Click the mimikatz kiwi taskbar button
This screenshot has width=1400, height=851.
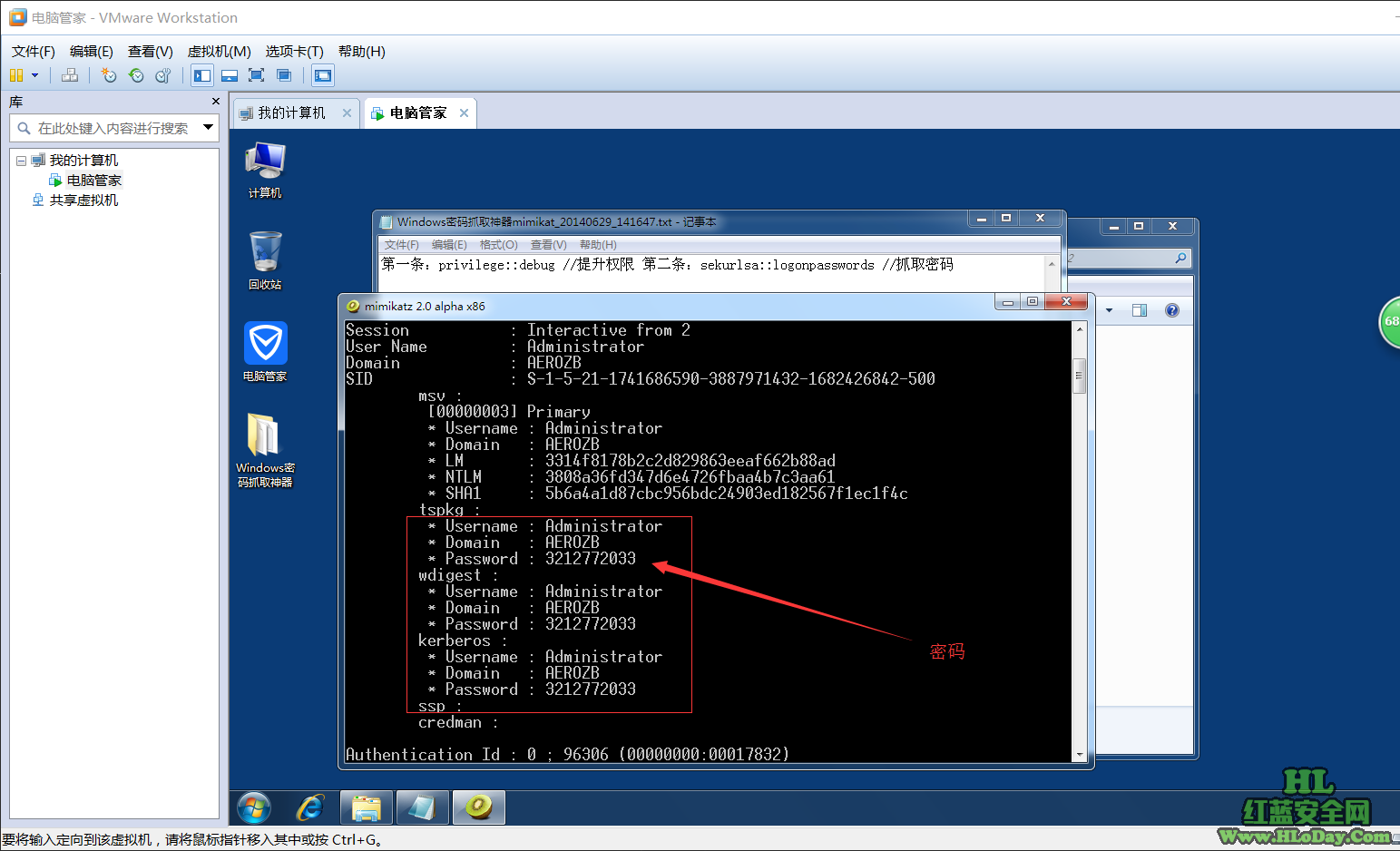(x=478, y=807)
